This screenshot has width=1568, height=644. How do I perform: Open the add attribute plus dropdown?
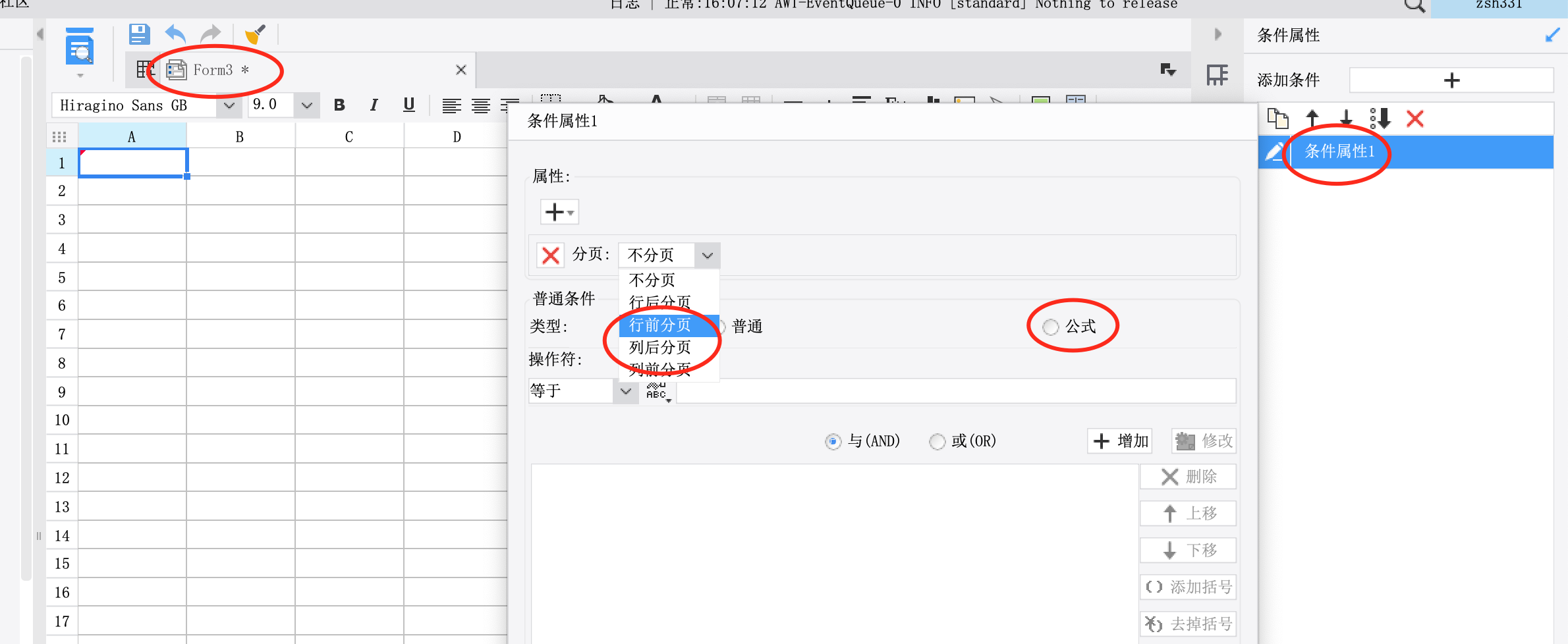coord(559,212)
